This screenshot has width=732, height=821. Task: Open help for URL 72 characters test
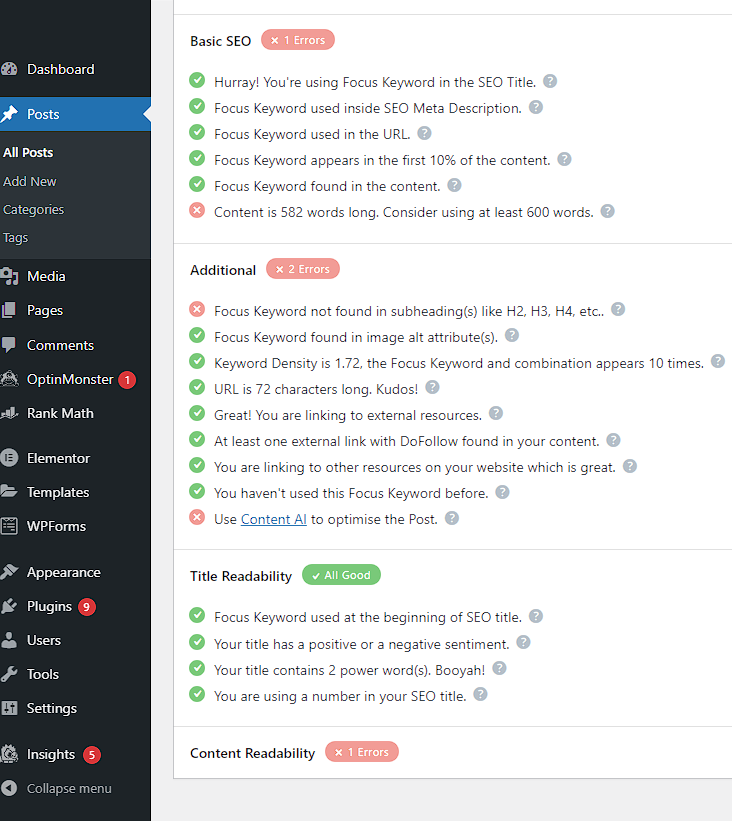432,387
